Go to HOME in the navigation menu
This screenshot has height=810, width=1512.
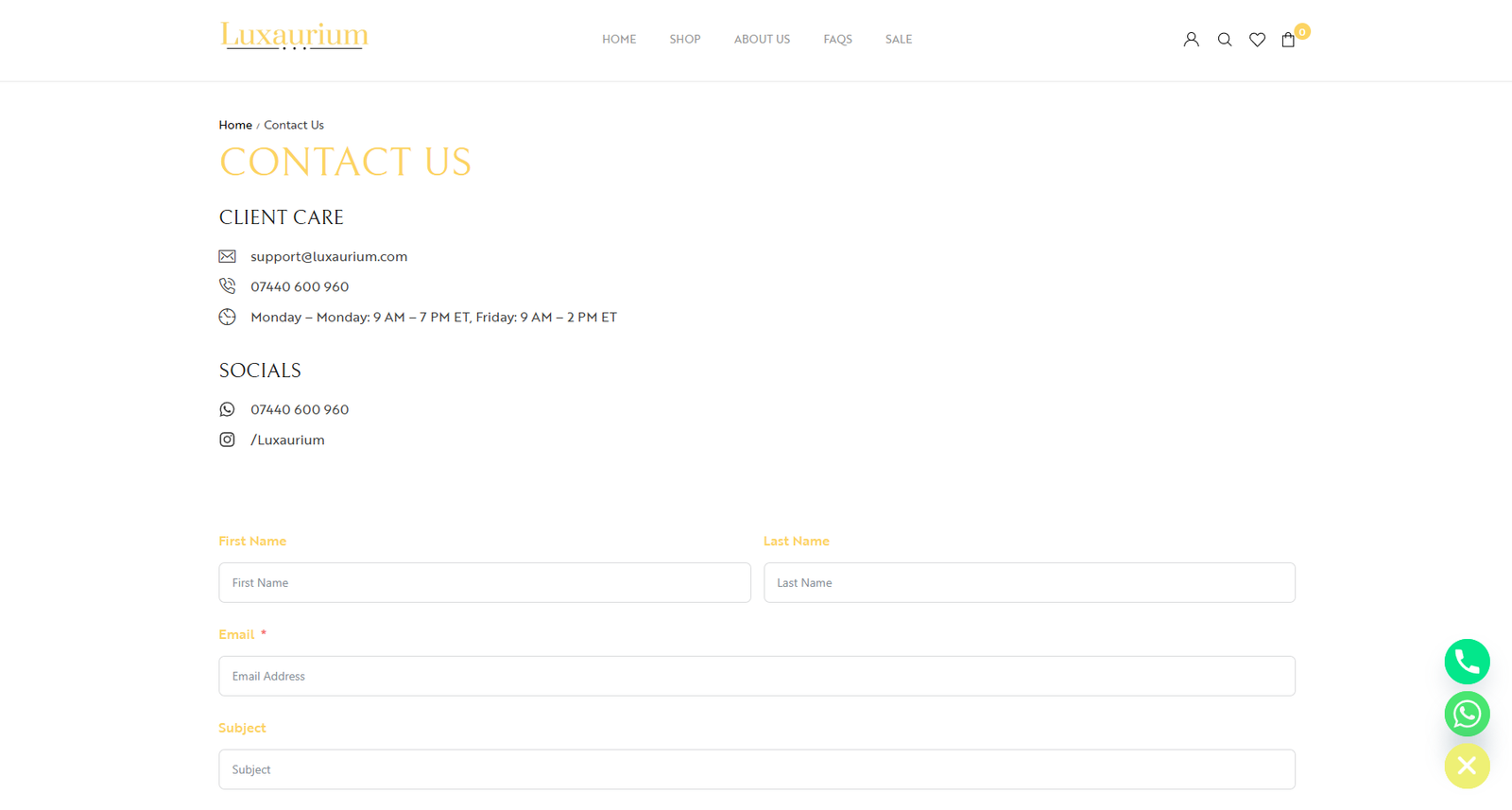point(619,40)
